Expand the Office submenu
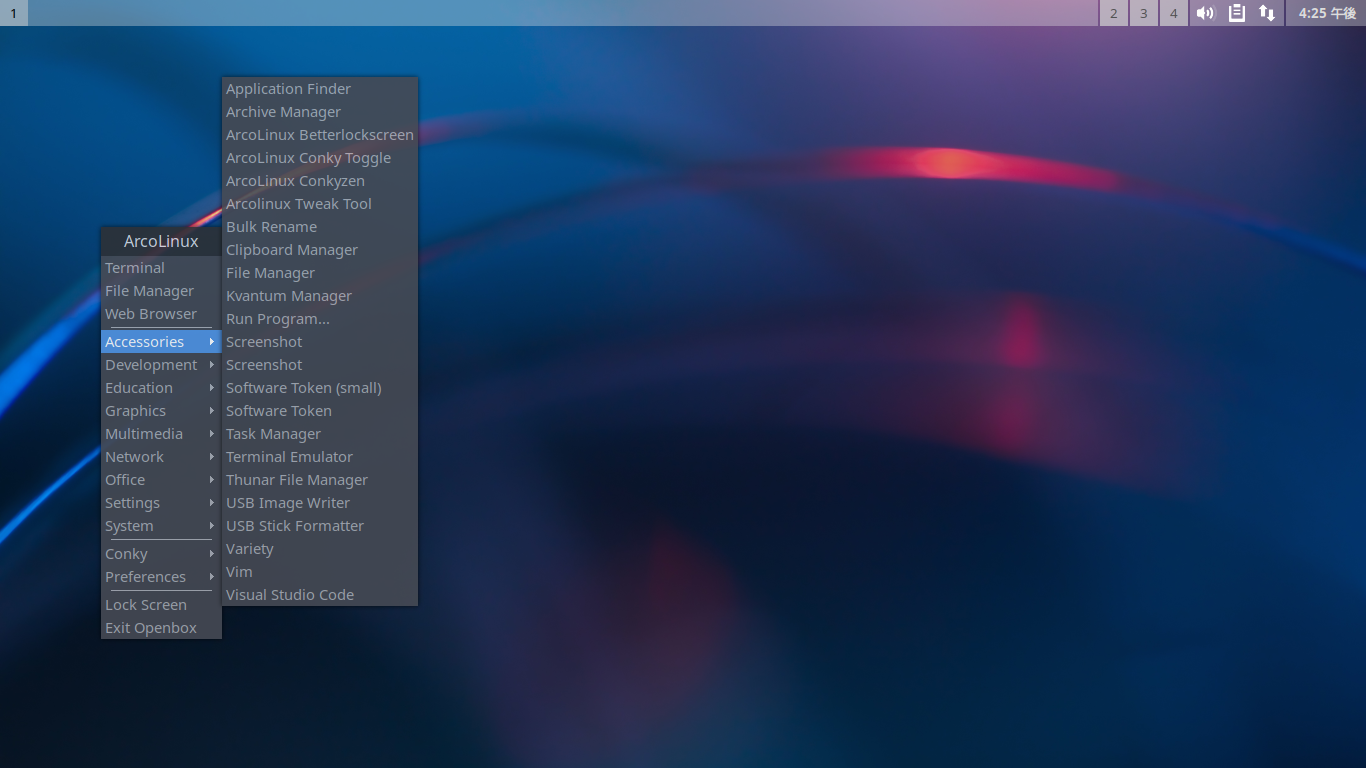Image resolution: width=1366 pixels, height=768 pixels. pyautogui.click(x=161, y=480)
